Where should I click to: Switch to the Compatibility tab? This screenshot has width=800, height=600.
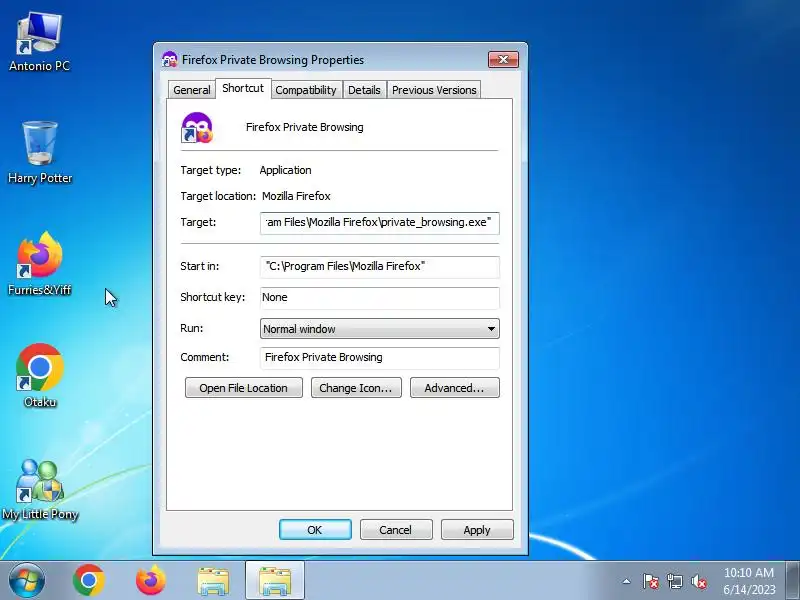pos(306,90)
